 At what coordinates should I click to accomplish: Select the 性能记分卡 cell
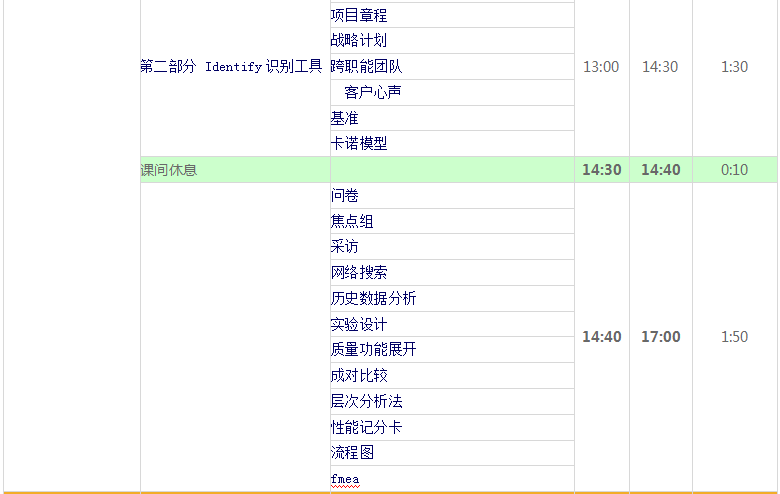tap(452, 427)
